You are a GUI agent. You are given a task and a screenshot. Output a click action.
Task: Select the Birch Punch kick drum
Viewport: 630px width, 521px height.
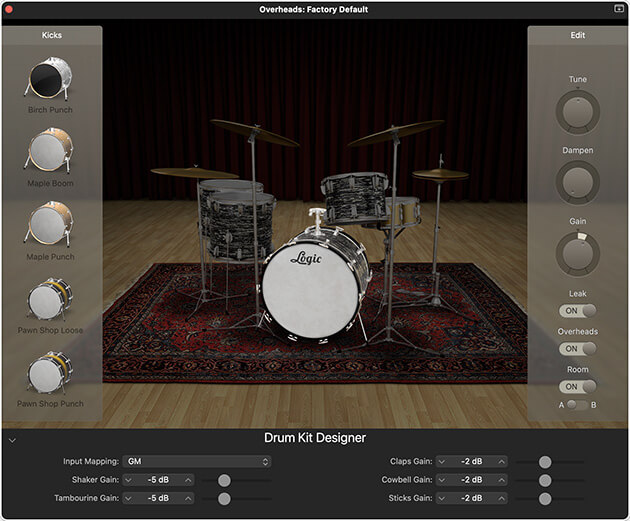coord(49,78)
